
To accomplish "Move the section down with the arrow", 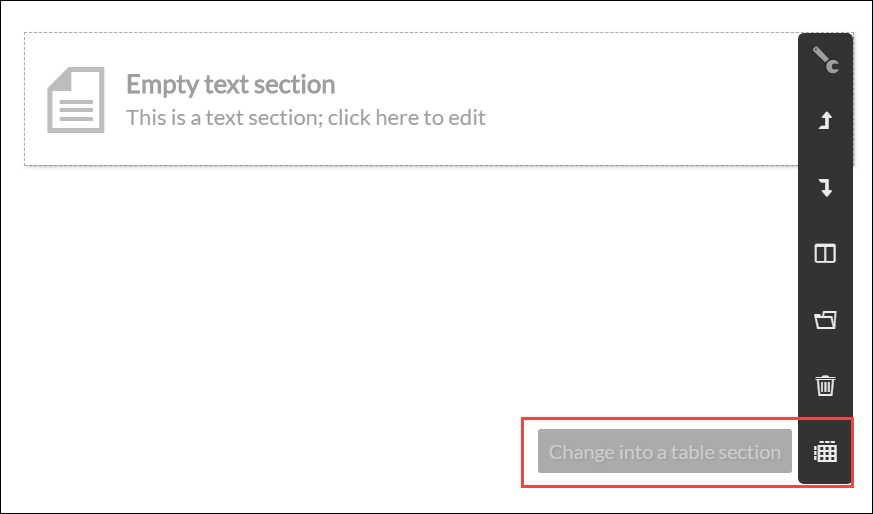I will [825, 188].
